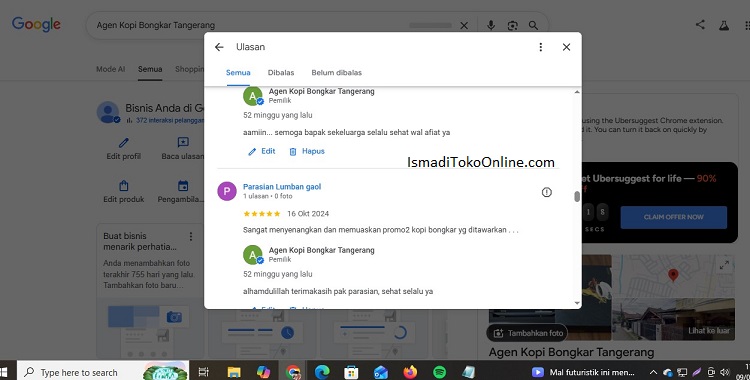Viewport: 750px width, 380px height.
Task: Report Parasian's review with the flag icon
Action: tap(547, 192)
